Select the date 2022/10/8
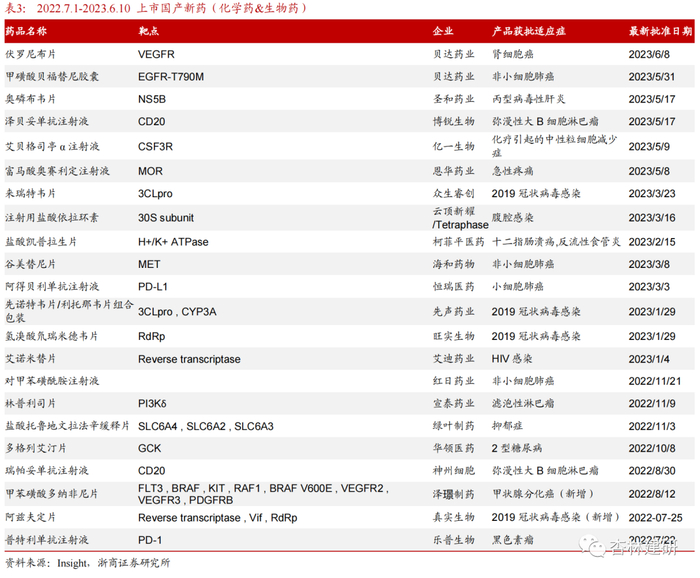The image size is (700, 578). [x=652, y=448]
